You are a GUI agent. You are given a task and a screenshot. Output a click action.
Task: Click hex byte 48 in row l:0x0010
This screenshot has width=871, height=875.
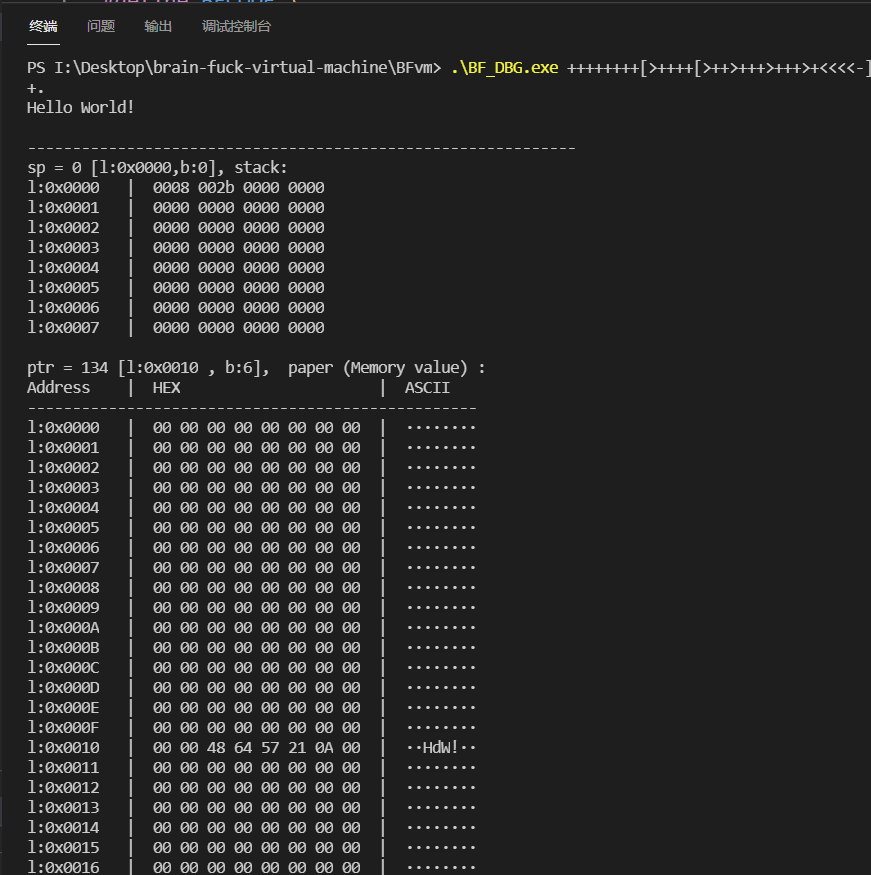pos(216,748)
